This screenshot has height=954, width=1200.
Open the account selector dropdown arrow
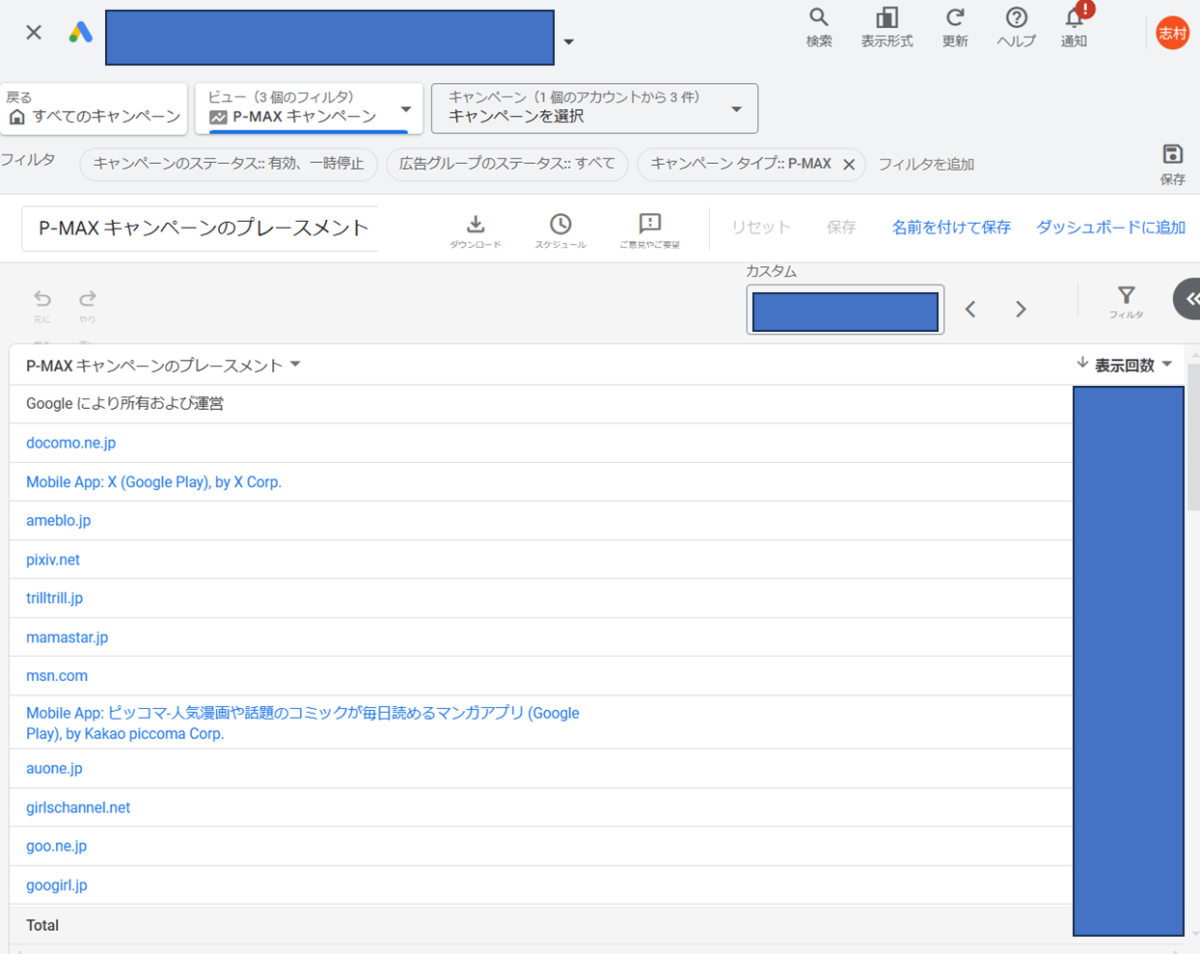pos(569,42)
